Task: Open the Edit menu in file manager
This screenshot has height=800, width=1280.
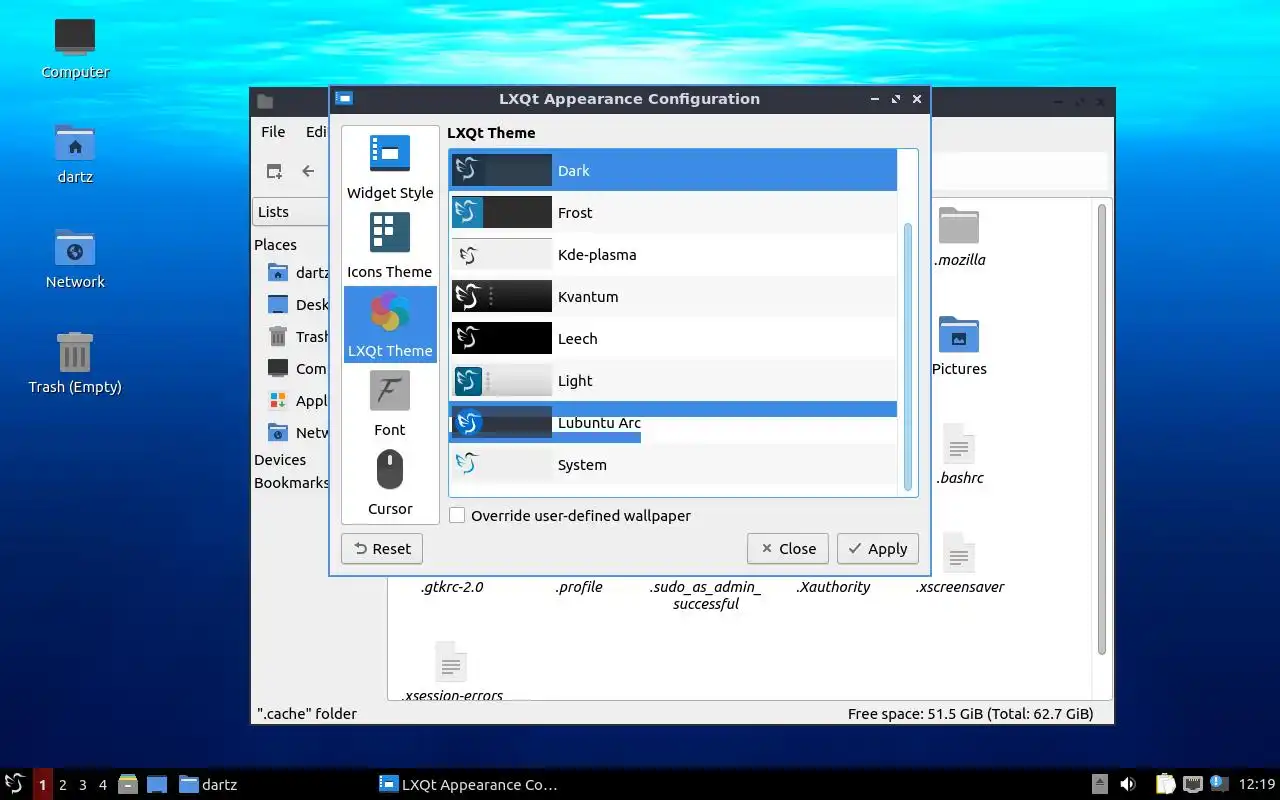Action: [316, 132]
